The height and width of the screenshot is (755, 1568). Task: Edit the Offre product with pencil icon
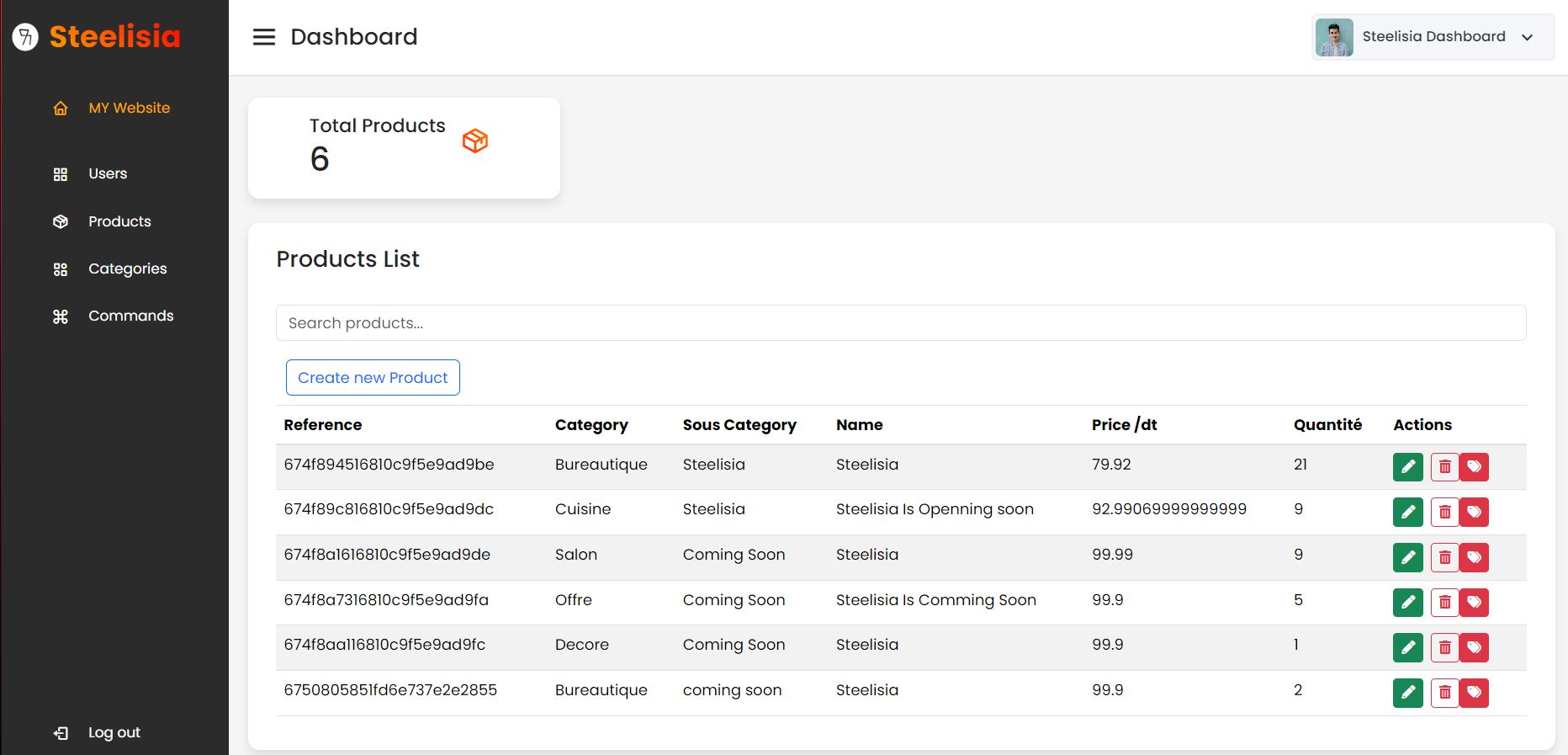[1407, 602]
